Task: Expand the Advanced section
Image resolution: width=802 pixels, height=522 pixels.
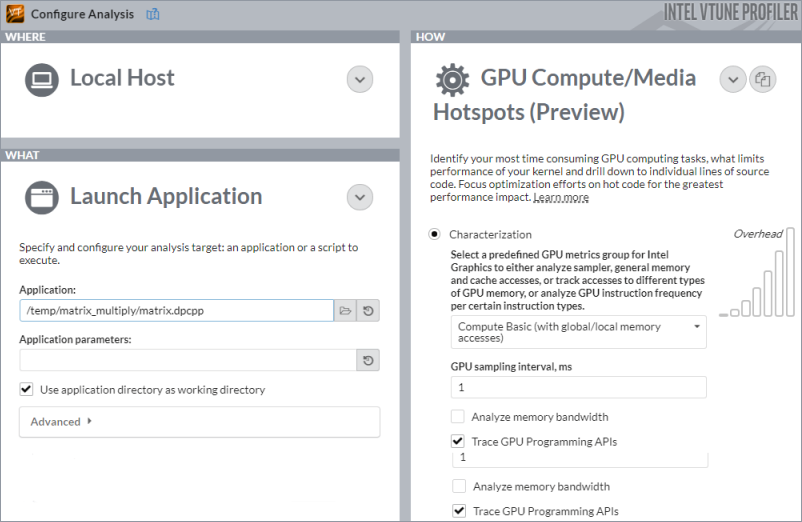Action: [61, 422]
